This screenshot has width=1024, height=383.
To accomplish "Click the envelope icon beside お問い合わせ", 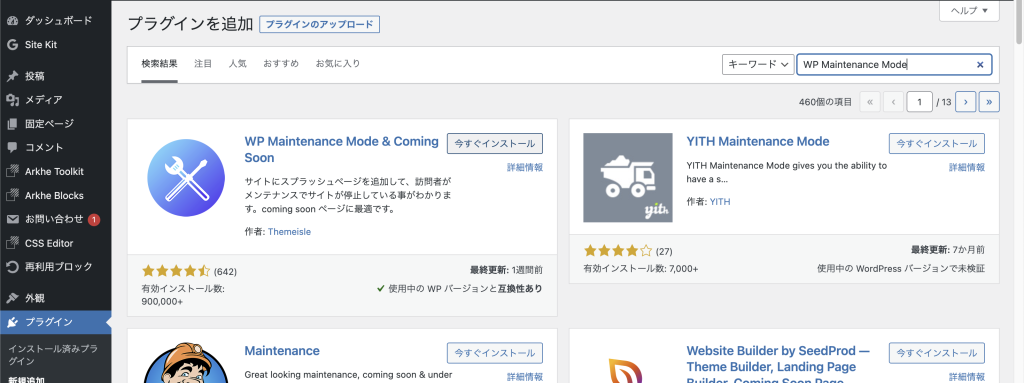I will pyautogui.click(x=12, y=219).
